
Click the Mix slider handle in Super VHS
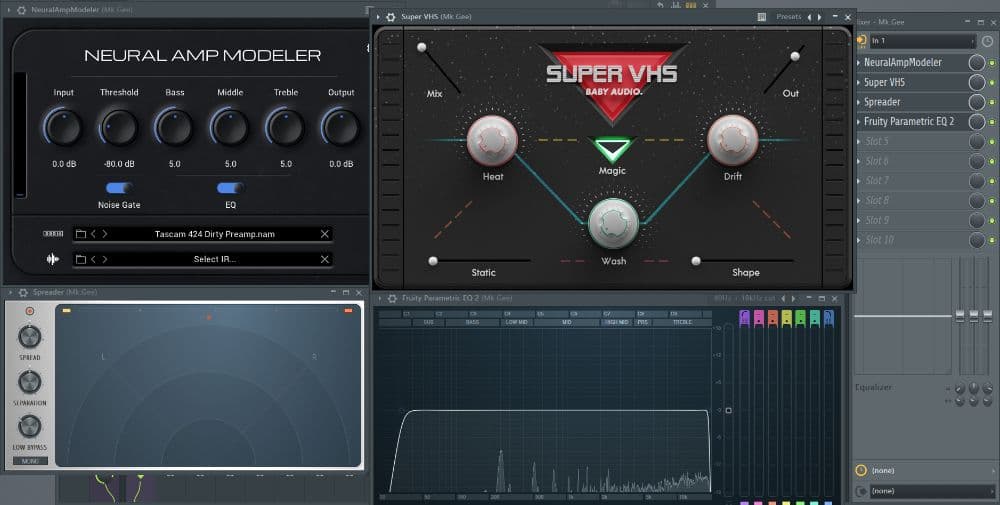coord(422,47)
